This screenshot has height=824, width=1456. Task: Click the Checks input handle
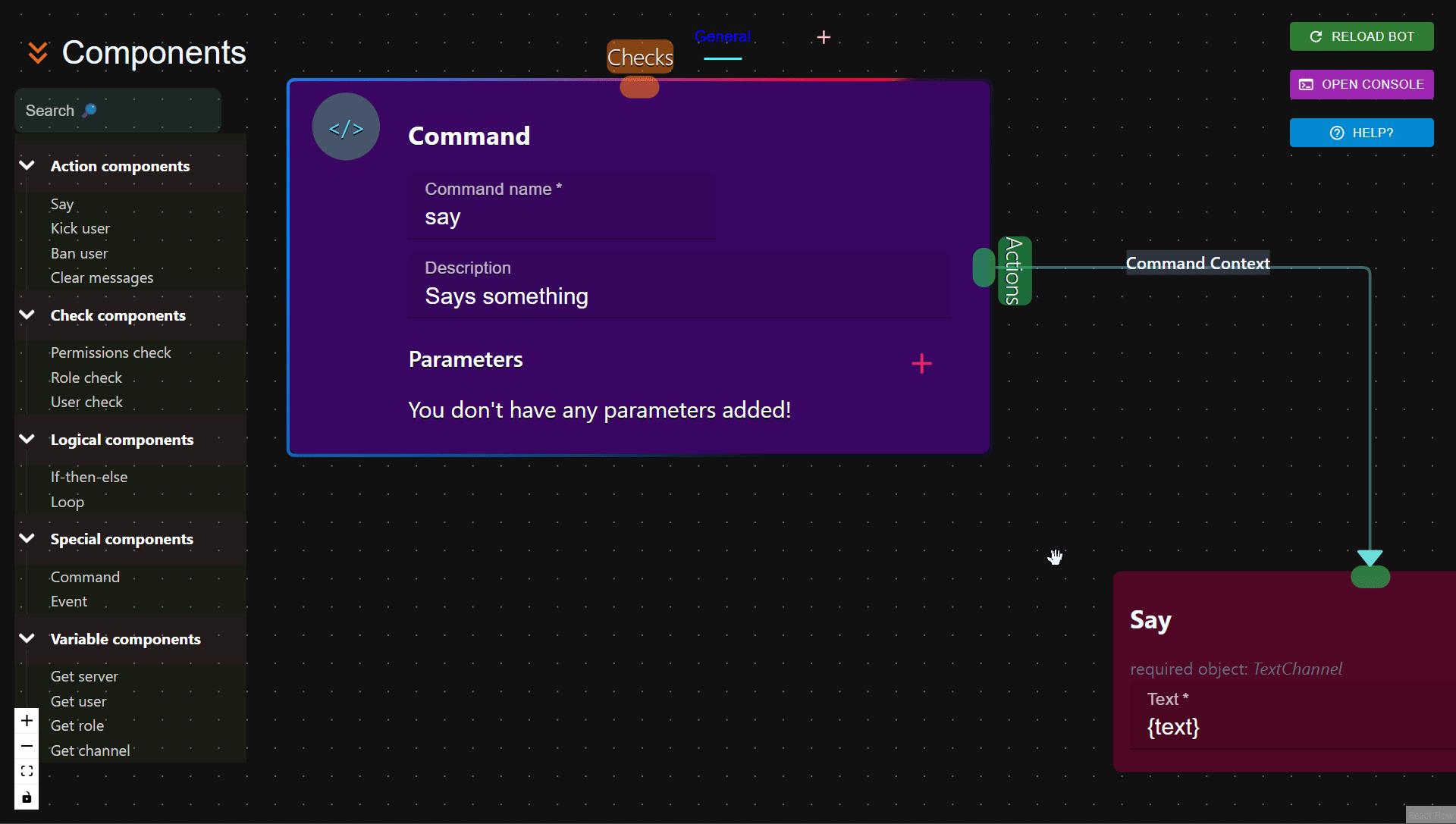click(639, 87)
